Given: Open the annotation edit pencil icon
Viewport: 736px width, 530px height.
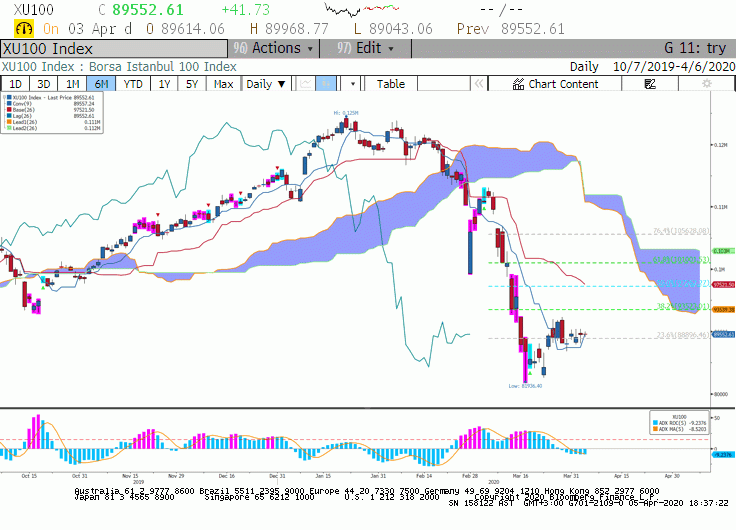Looking at the screenshot, I should pos(650,84).
